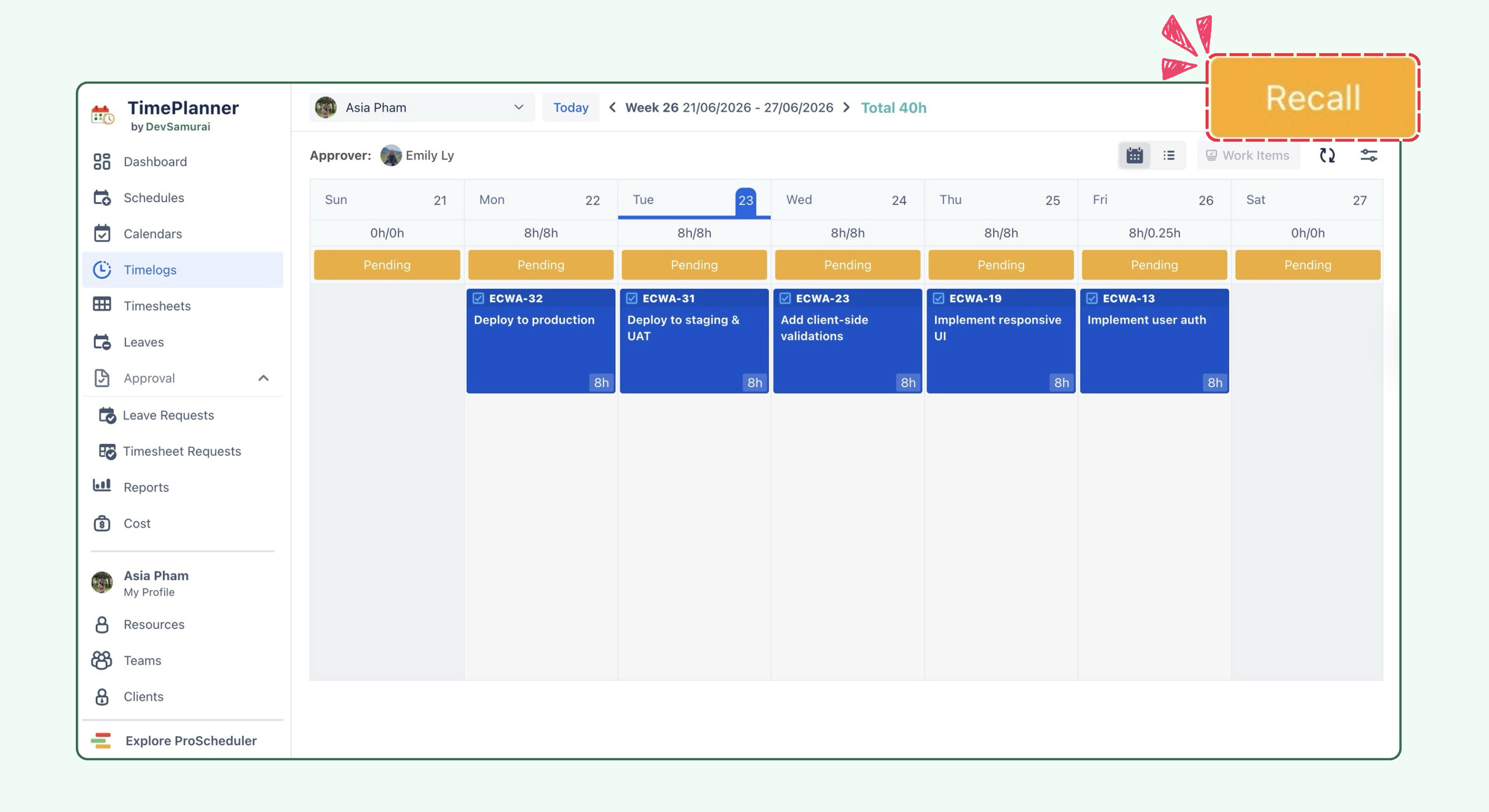Open Reports menu item

tap(182, 487)
